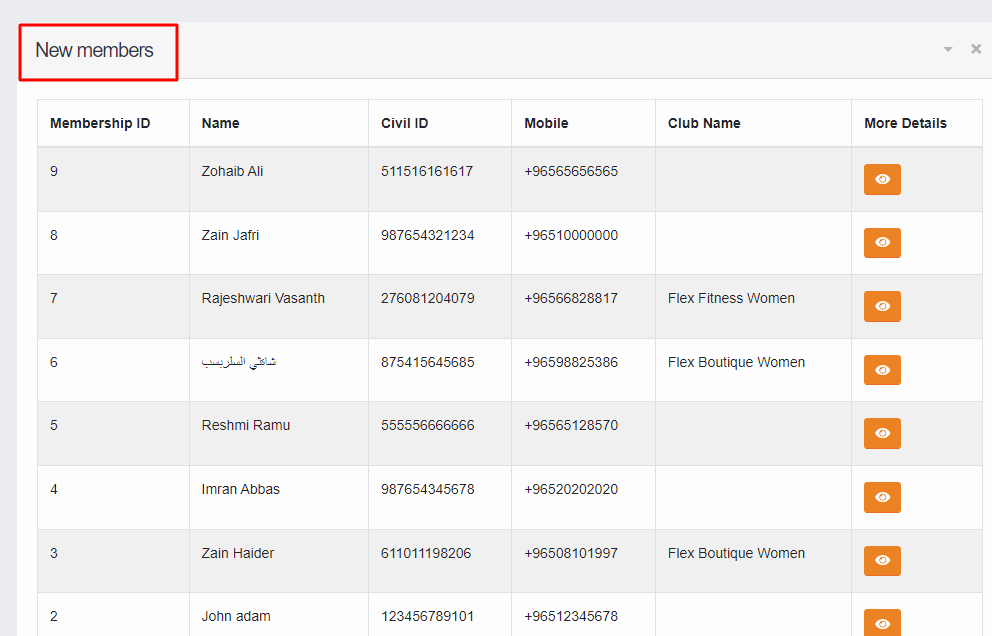Click the Membership ID column header
992x636 pixels.
98,122
